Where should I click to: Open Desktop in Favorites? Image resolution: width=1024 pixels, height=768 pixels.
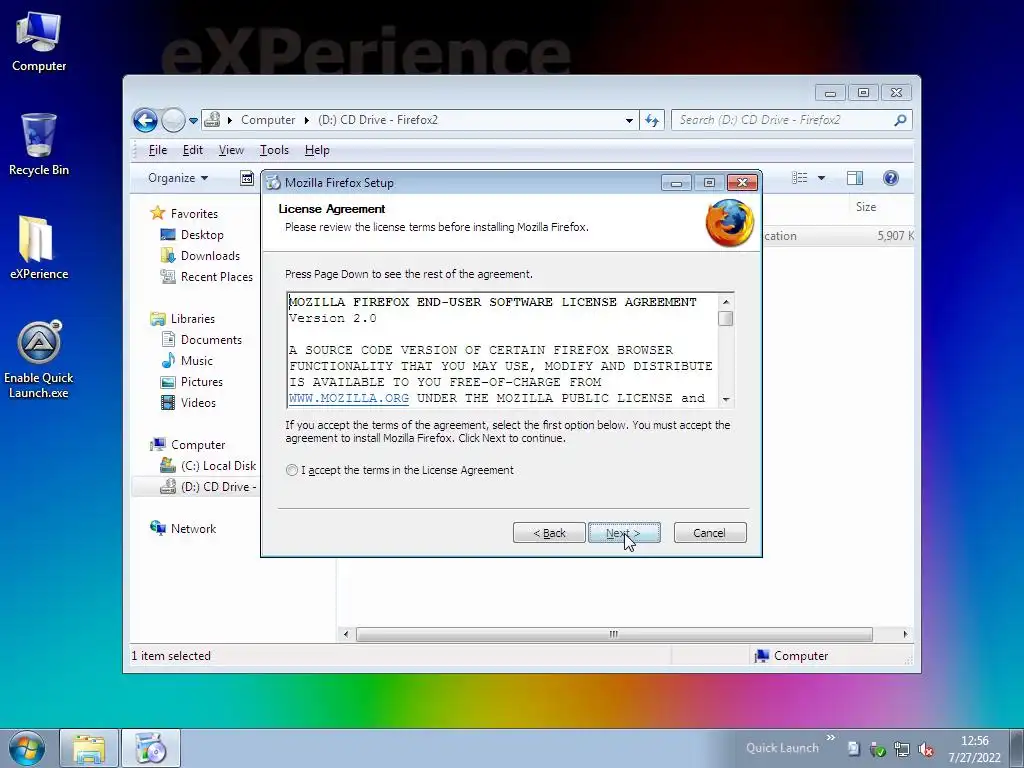[x=202, y=234]
